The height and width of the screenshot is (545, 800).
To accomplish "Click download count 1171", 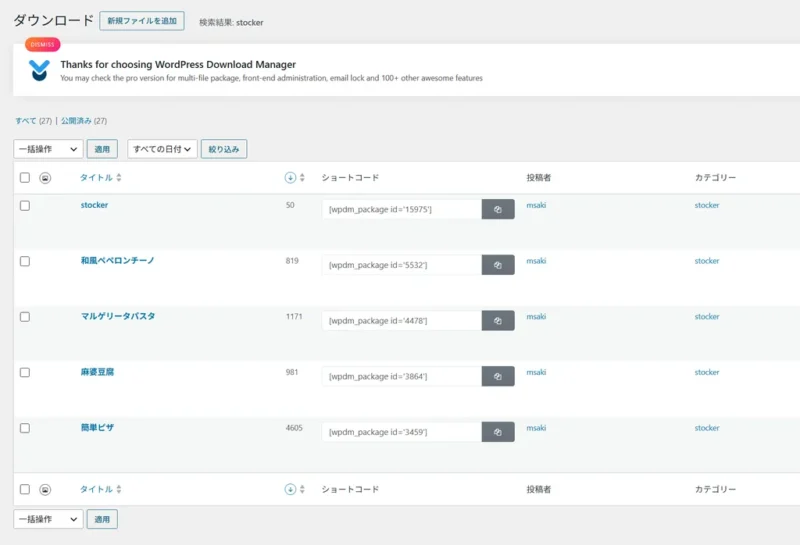I will pos(294,316).
